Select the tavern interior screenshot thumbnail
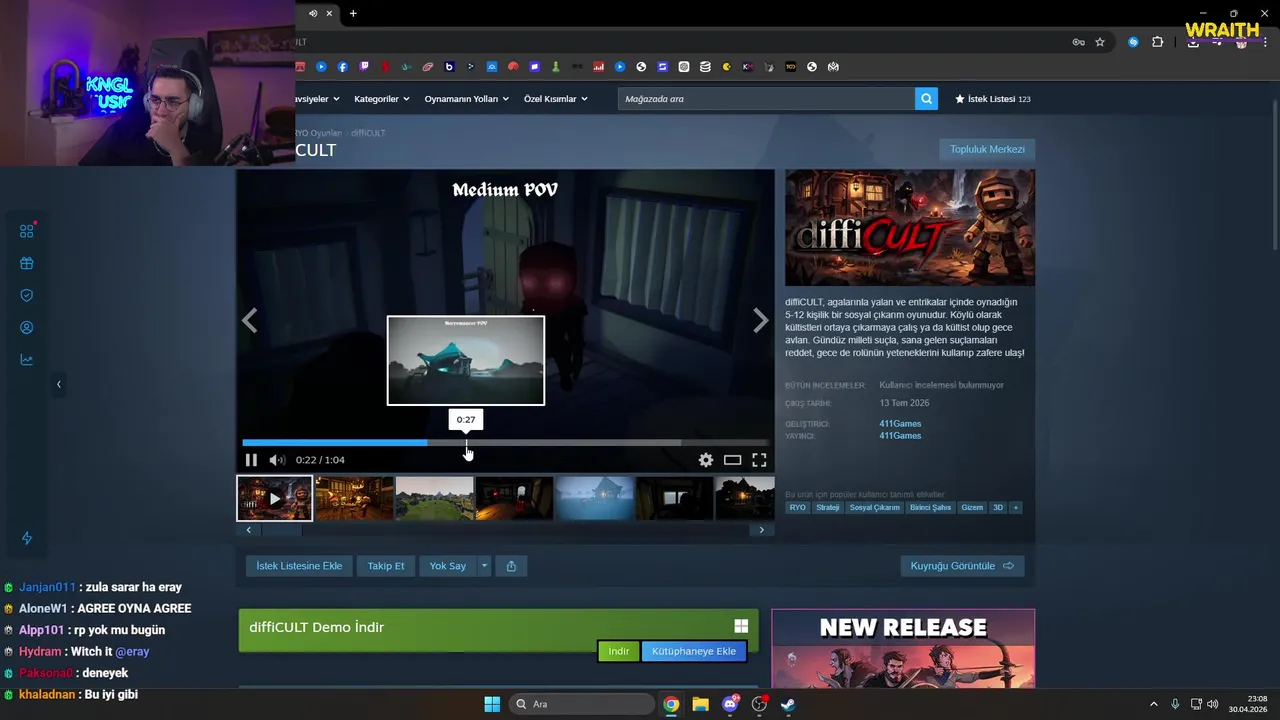 pyautogui.click(x=354, y=498)
